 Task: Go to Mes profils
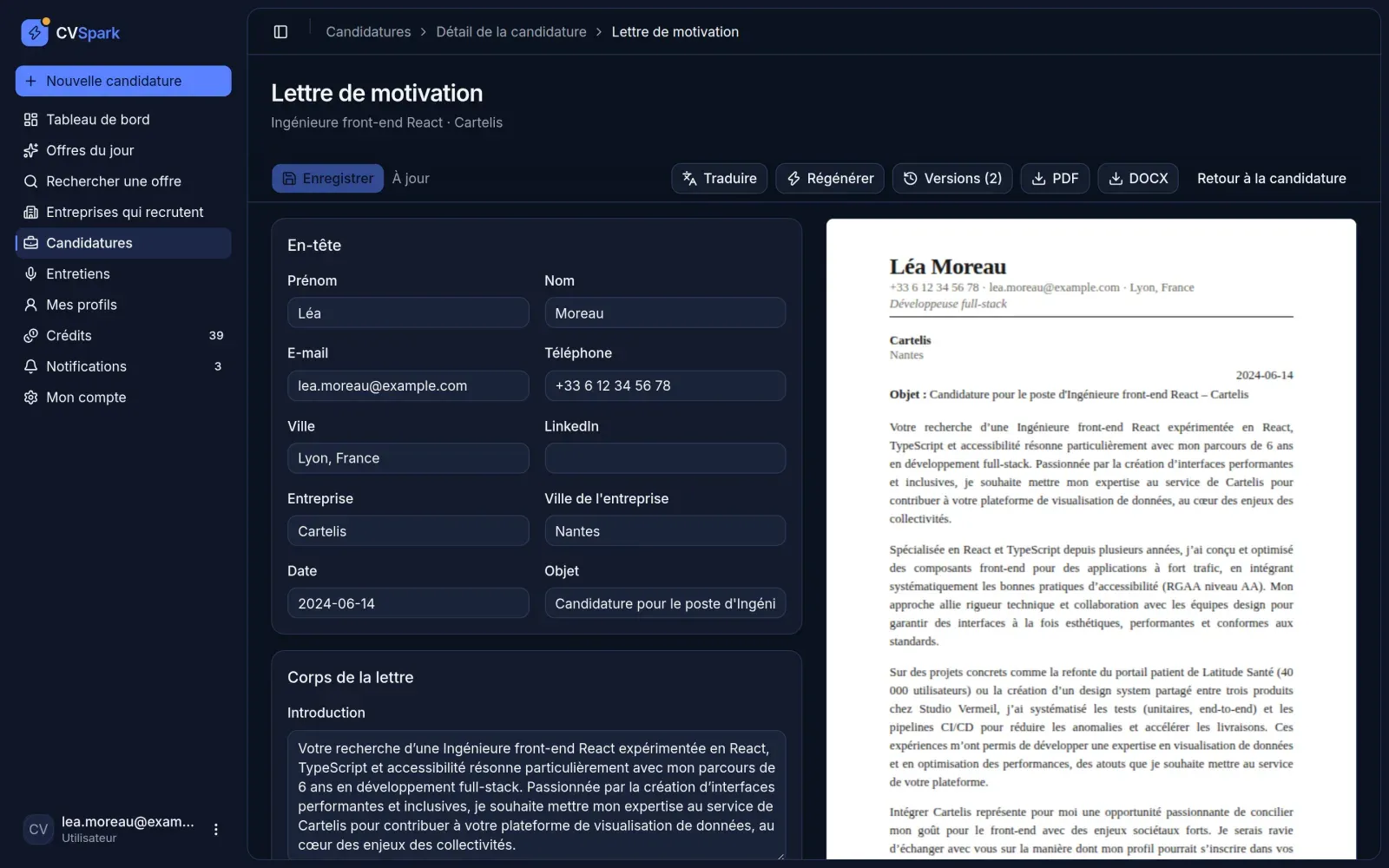[x=123, y=305]
